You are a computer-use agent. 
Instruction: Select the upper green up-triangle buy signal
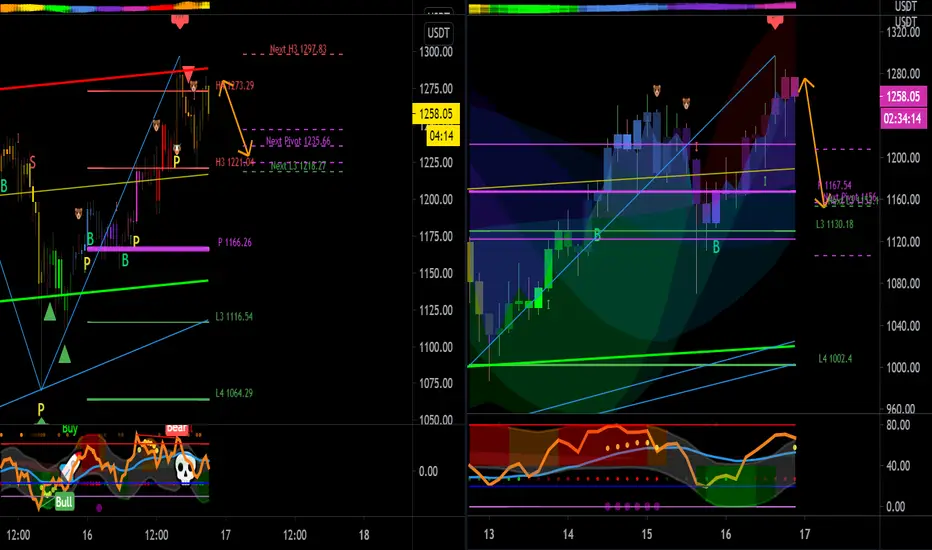pos(50,312)
